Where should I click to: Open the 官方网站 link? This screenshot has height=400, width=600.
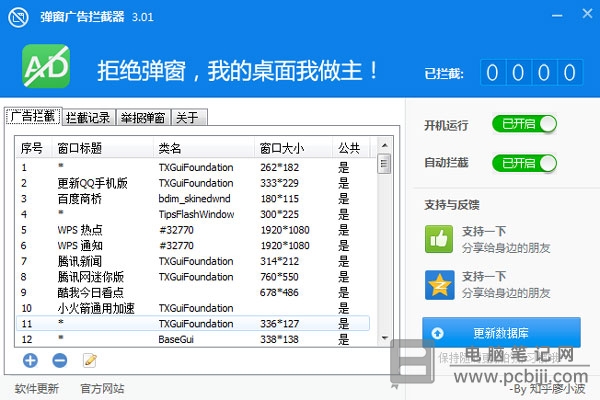[102, 389]
